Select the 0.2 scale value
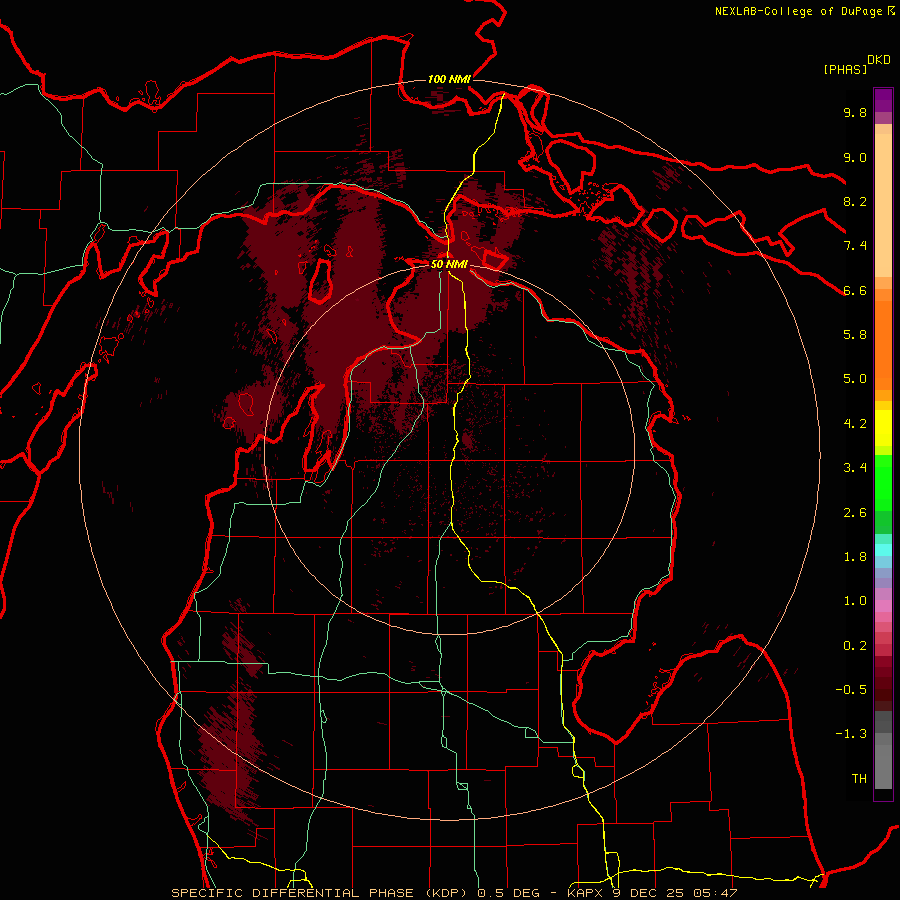Viewport: 900px width, 900px height. click(x=855, y=646)
